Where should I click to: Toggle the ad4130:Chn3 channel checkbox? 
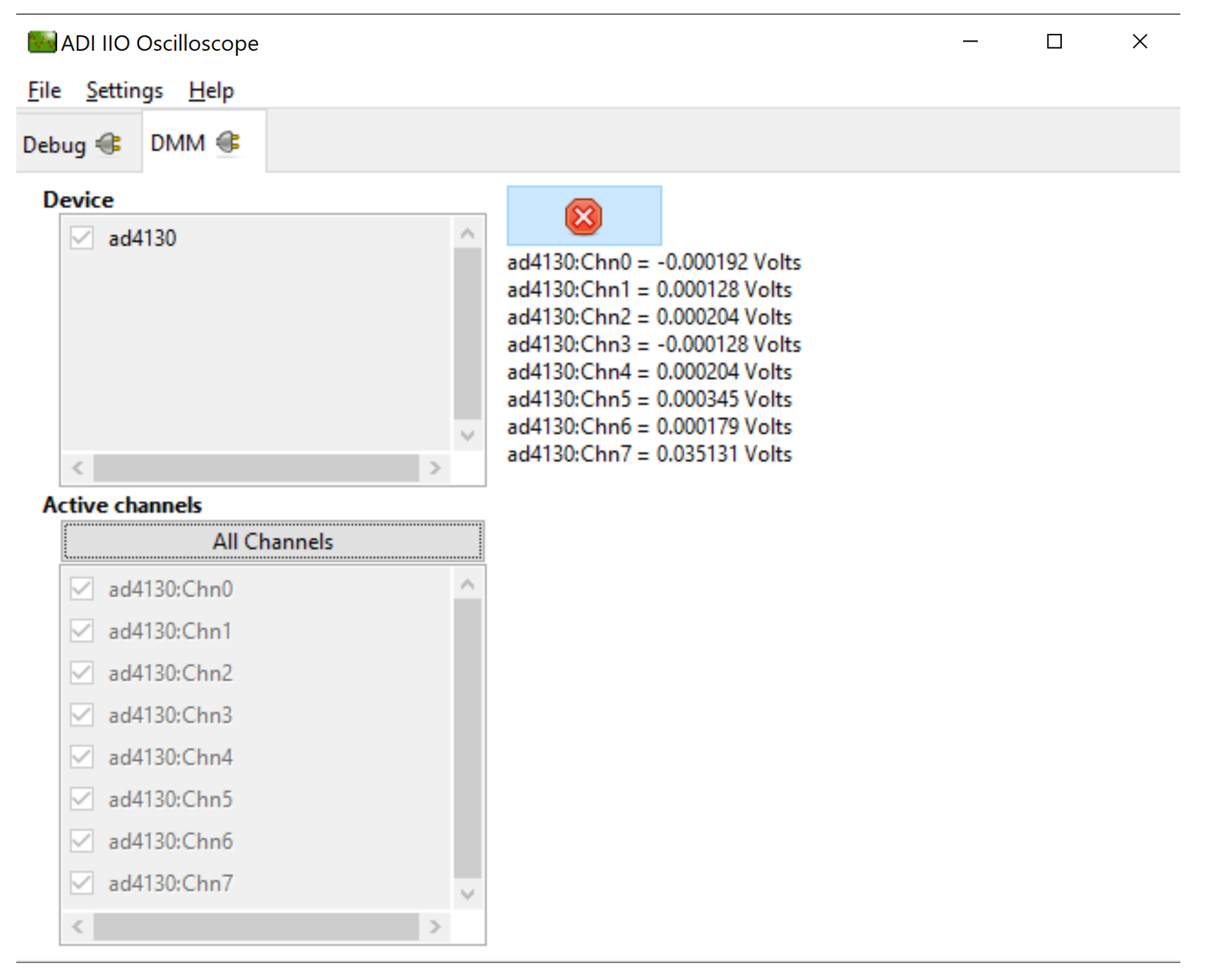coord(82,715)
